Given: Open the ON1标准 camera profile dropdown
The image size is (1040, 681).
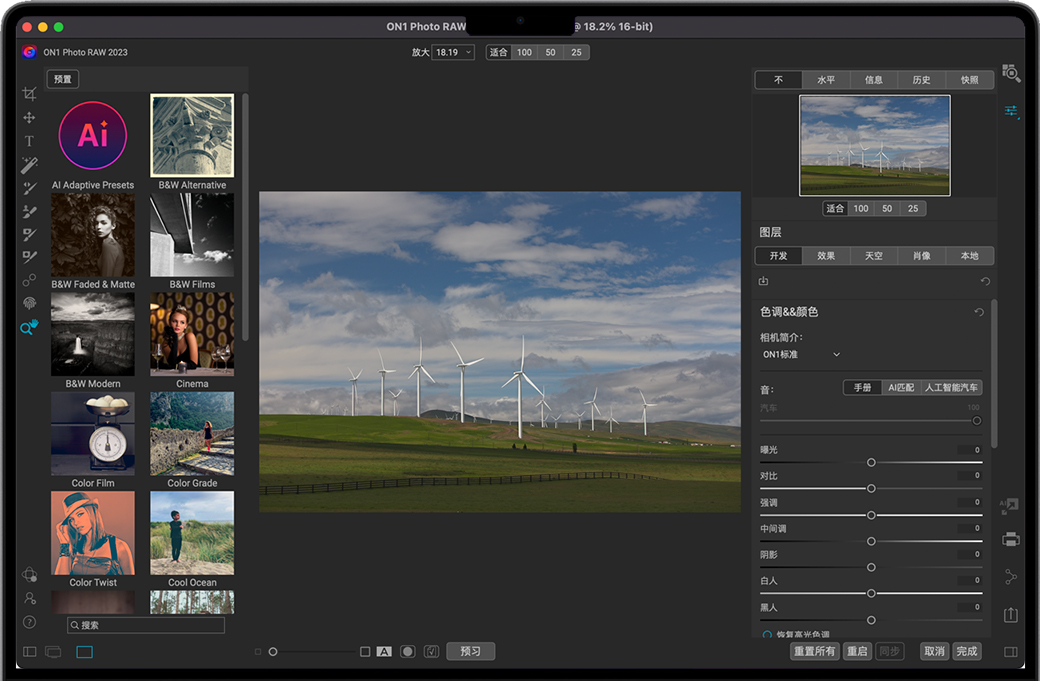Looking at the screenshot, I should pos(802,354).
